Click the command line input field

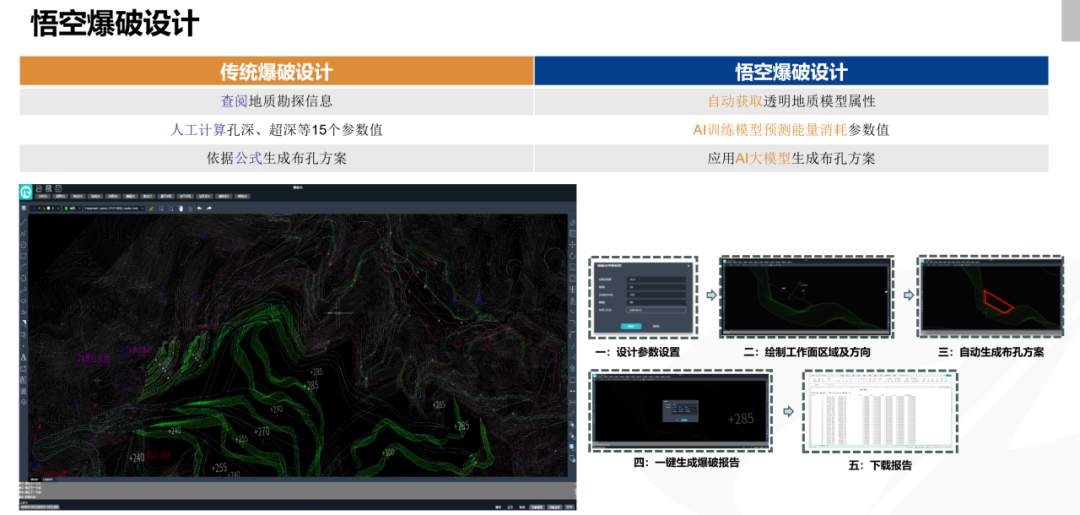297,503
